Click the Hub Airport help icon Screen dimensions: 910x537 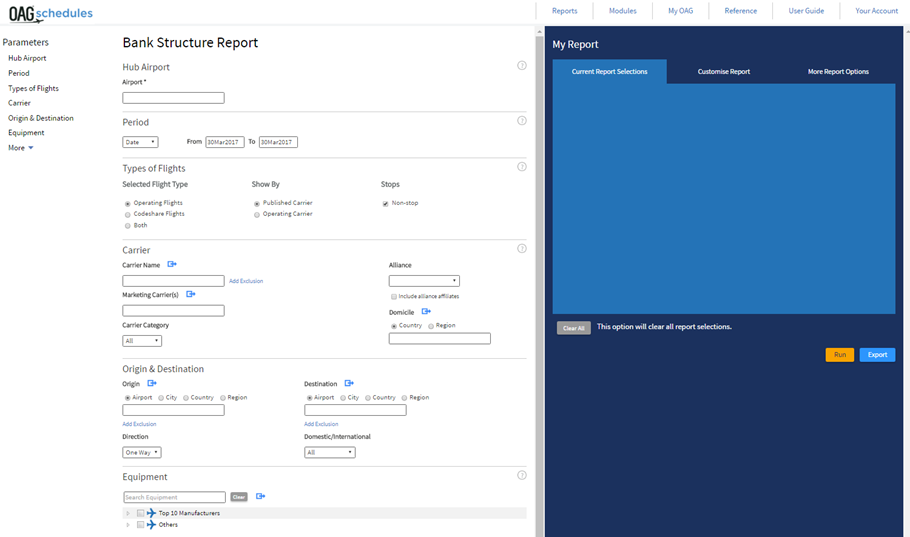tap(522, 66)
